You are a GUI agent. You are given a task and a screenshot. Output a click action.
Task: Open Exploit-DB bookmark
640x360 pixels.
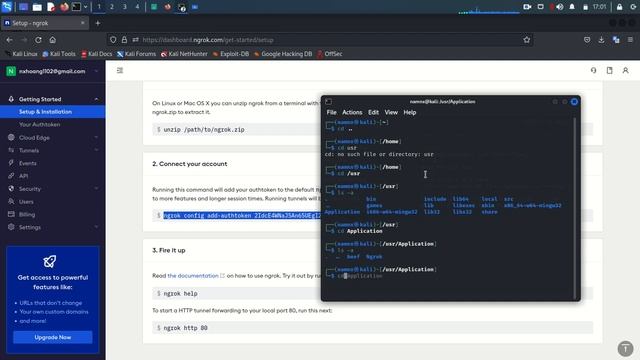point(231,54)
